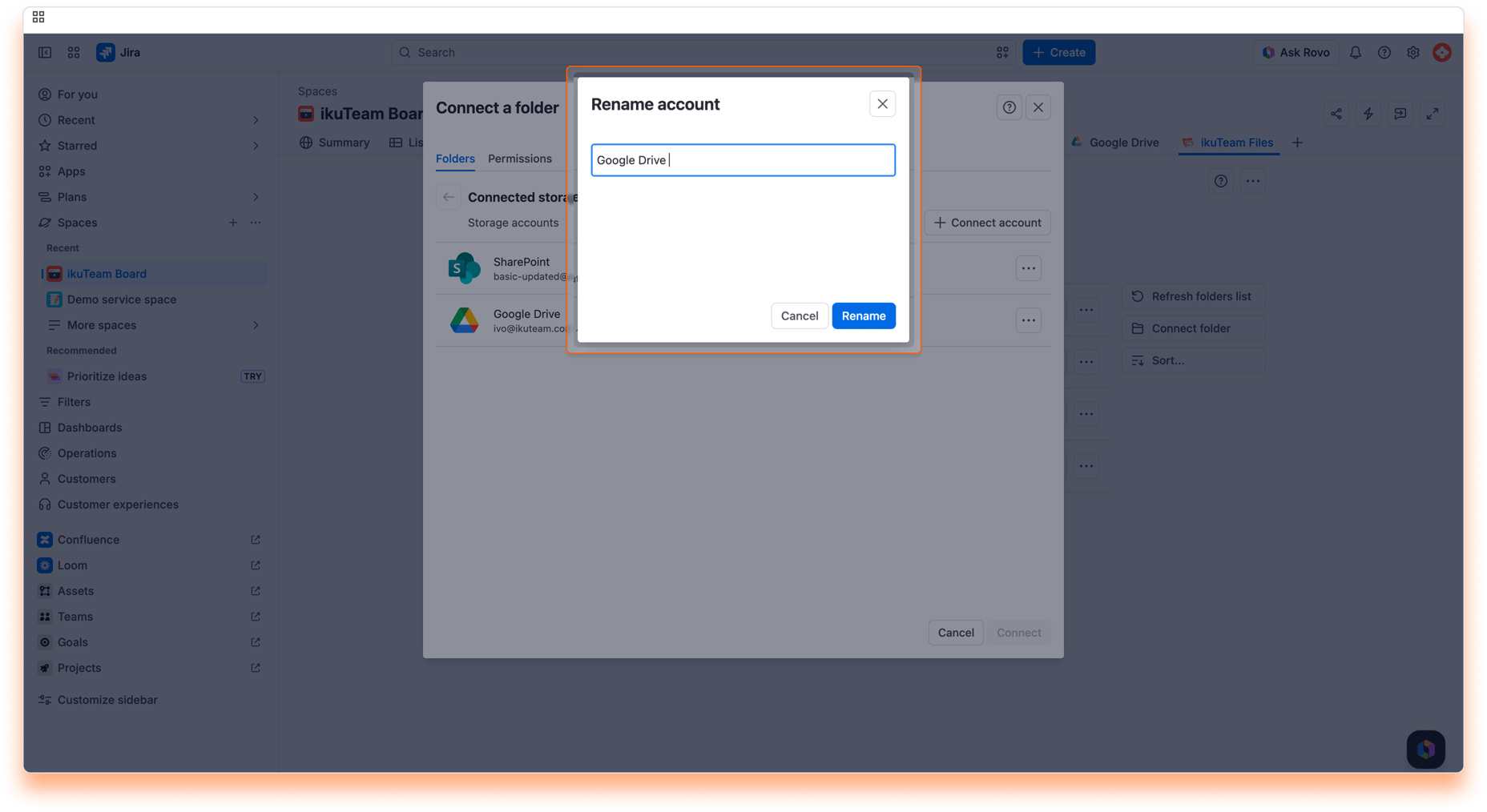Open the Projects external link icon
This screenshot has height=812, width=1487.
(256, 668)
